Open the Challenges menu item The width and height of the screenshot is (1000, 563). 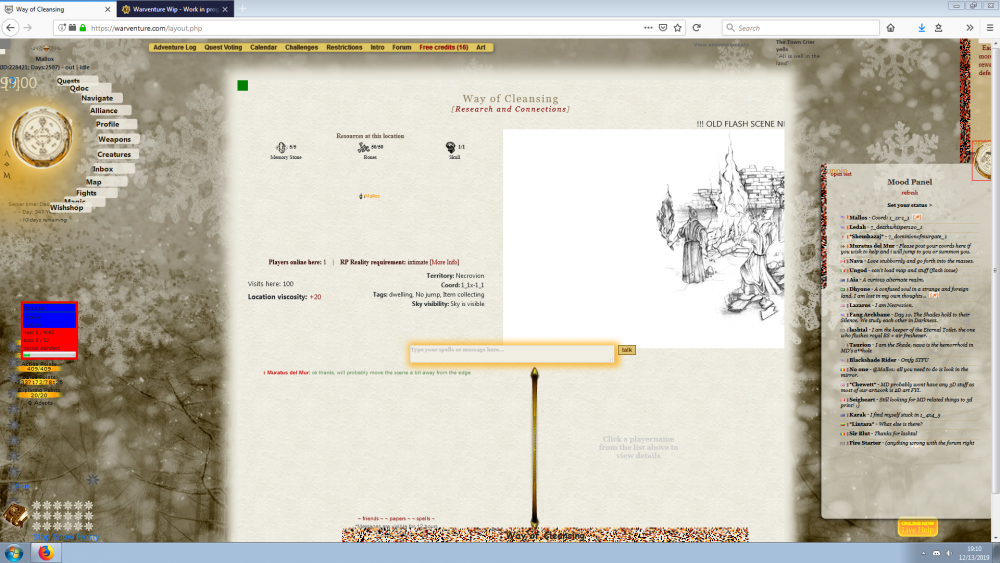(x=302, y=47)
